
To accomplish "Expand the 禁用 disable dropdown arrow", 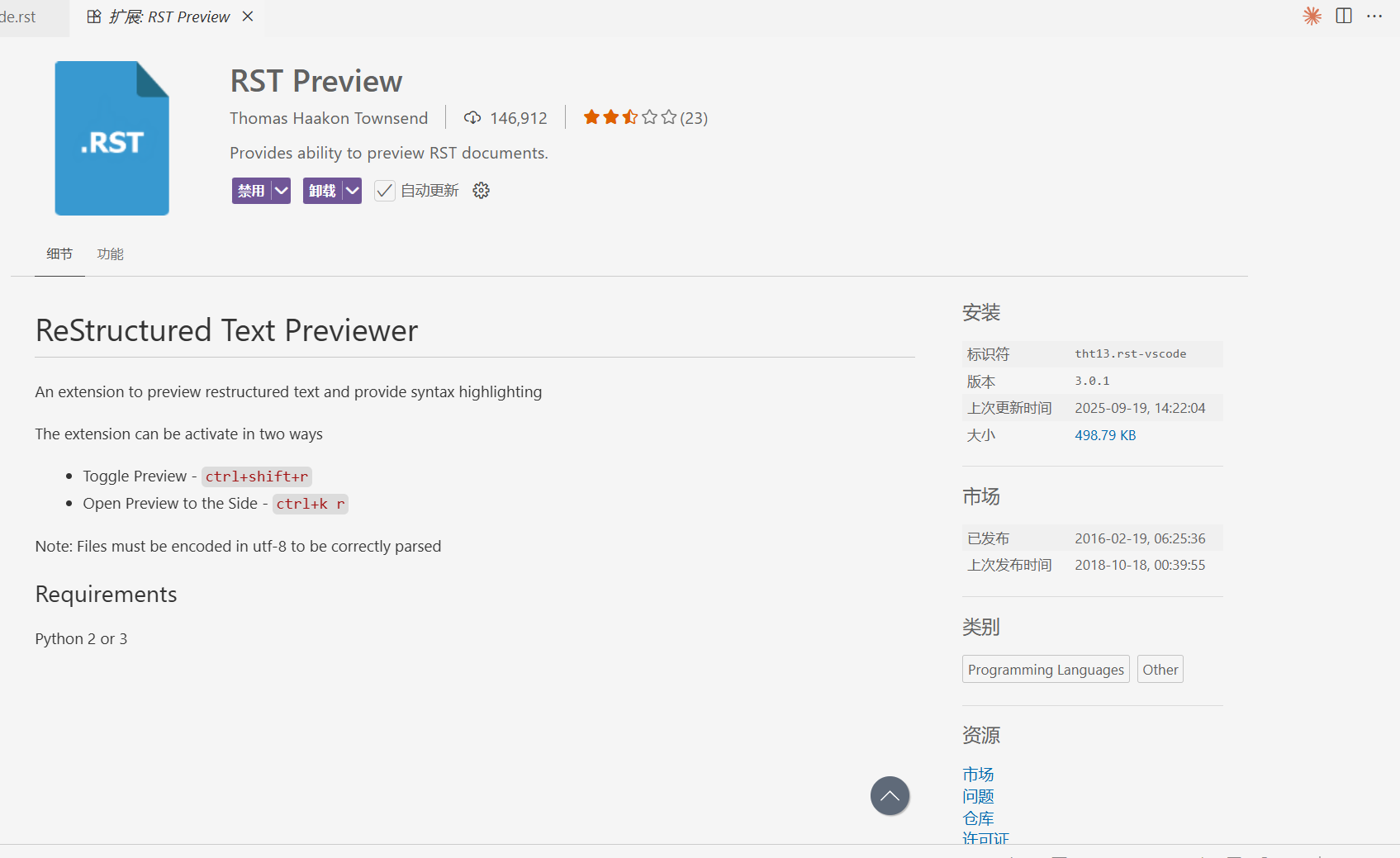I will (x=282, y=191).
